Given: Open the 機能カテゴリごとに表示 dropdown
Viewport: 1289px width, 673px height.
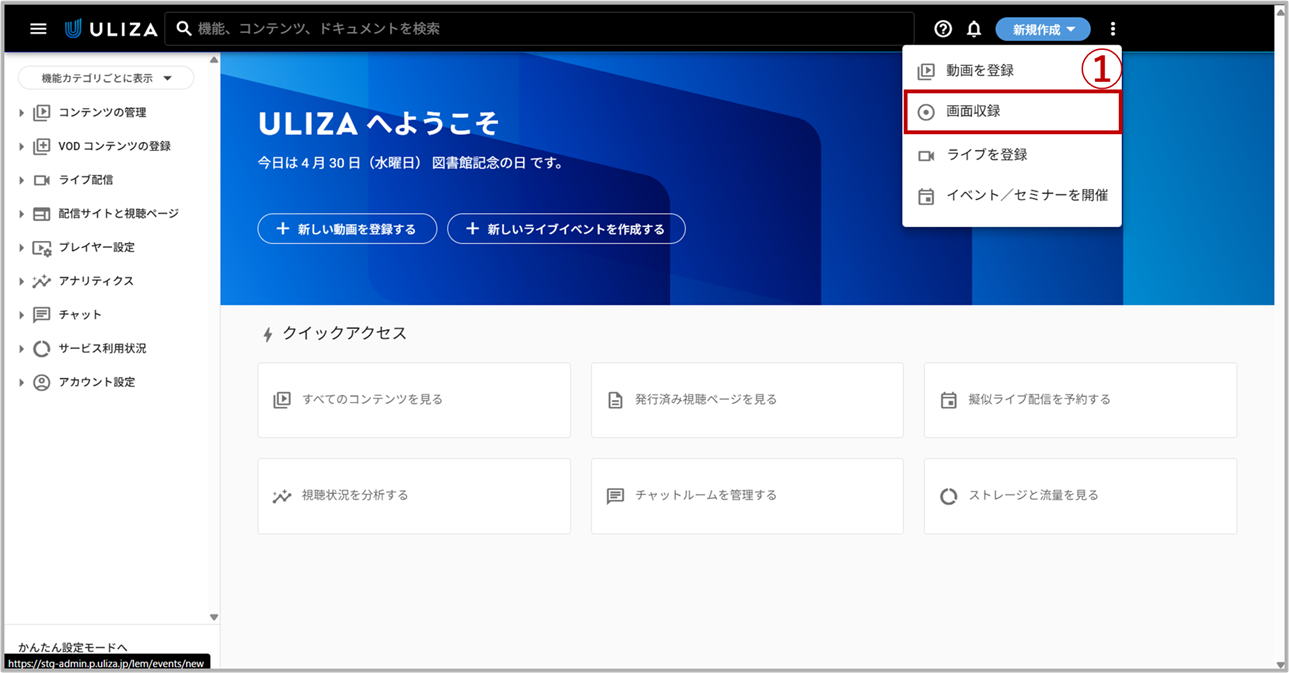Looking at the screenshot, I should click(106, 78).
